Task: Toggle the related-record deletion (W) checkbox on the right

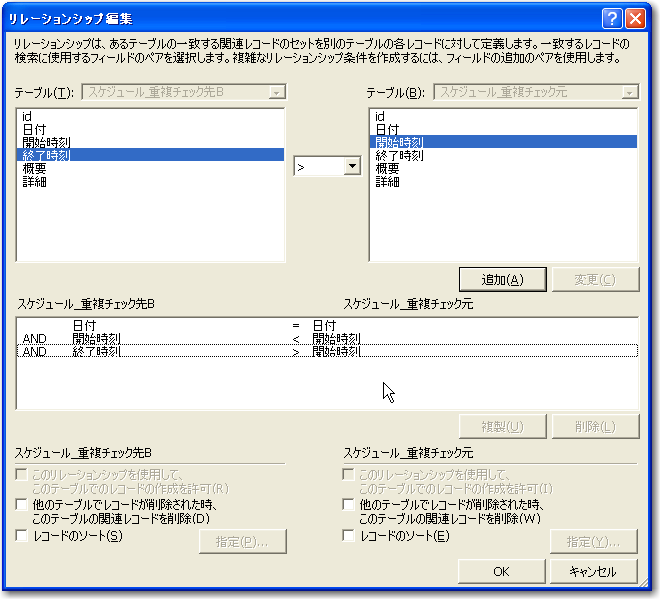Action: point(349,505)
